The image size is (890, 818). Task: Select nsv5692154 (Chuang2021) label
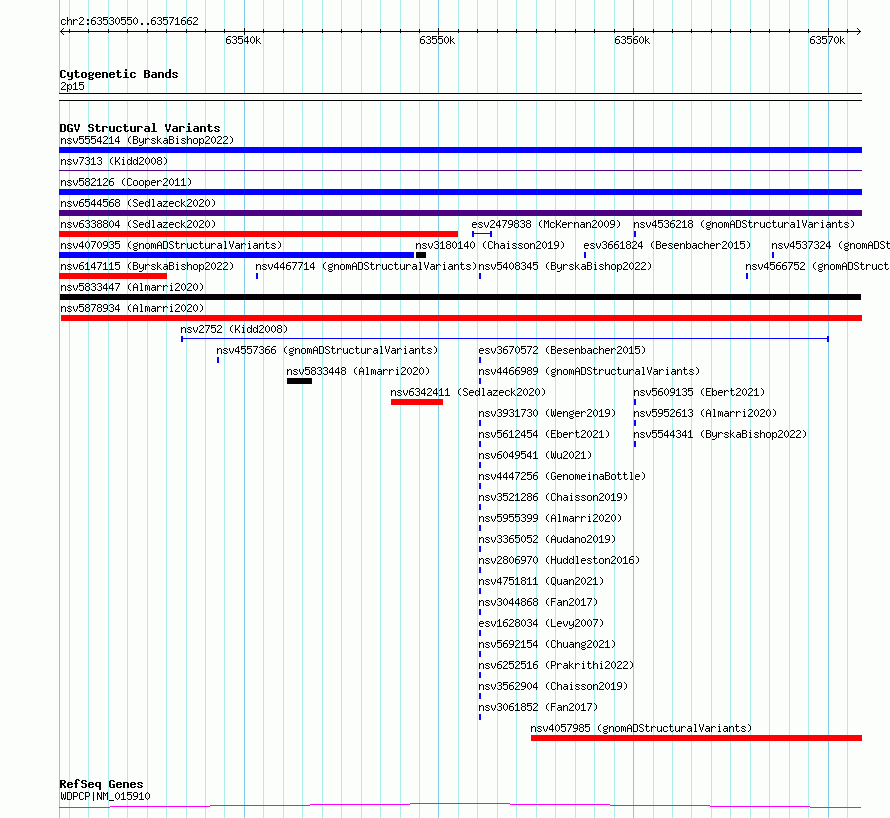pos(547,644)
